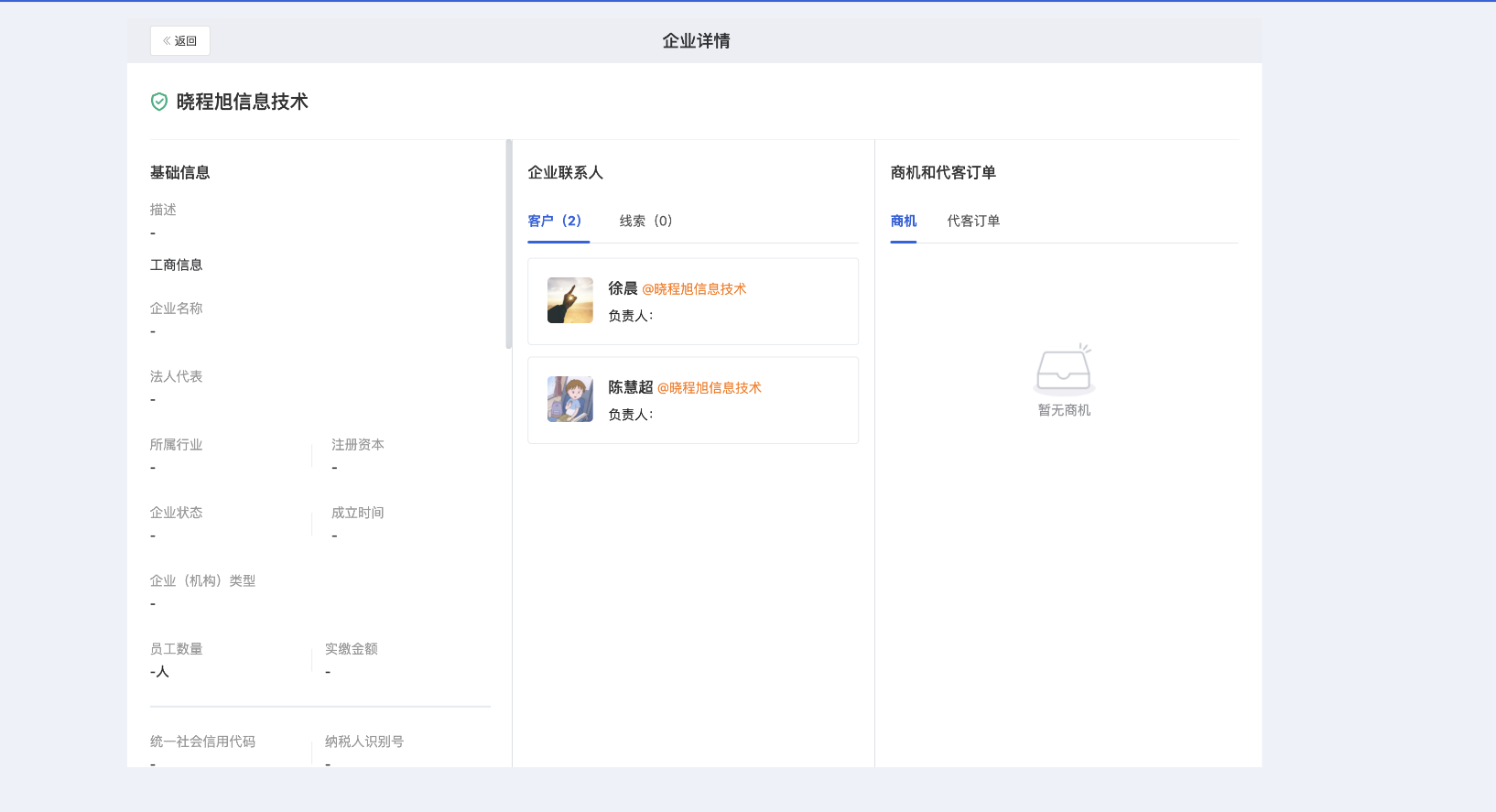Click the empty inbox 暂无商机 icon

pyautogui.click(x=1064, y=369)
